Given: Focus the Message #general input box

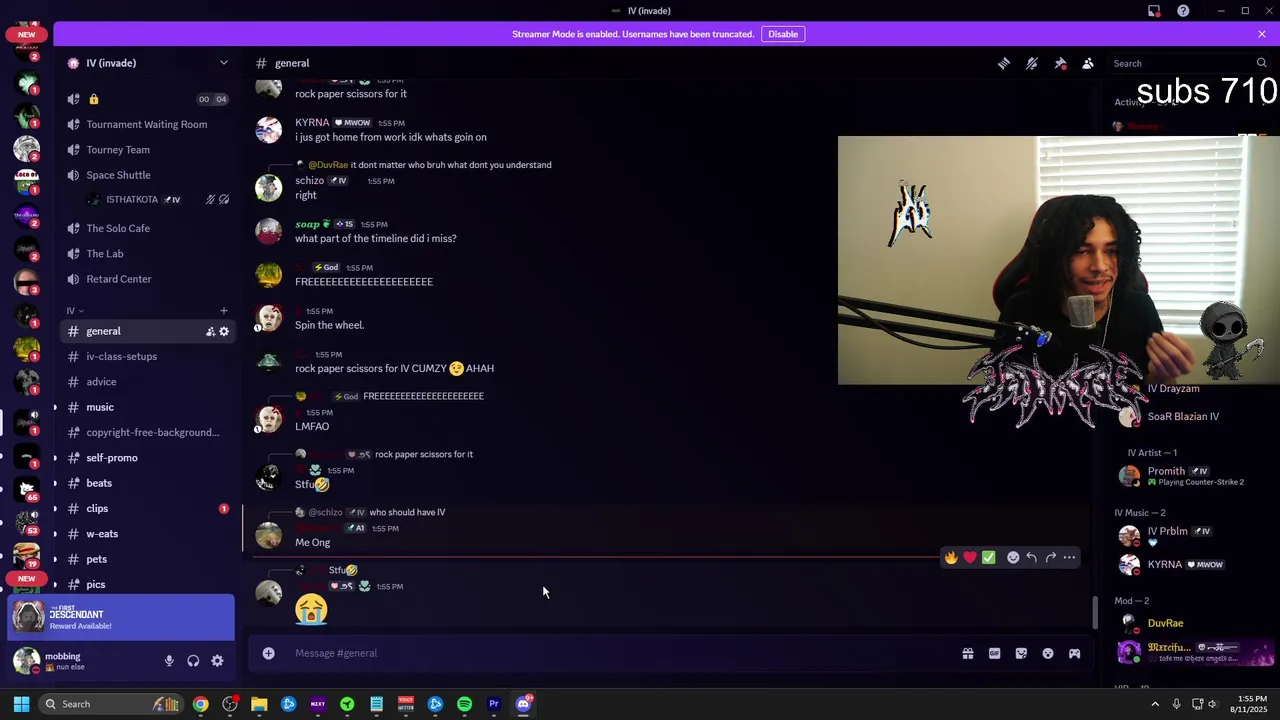Looking at the screenshot, I should click(620, 653).
